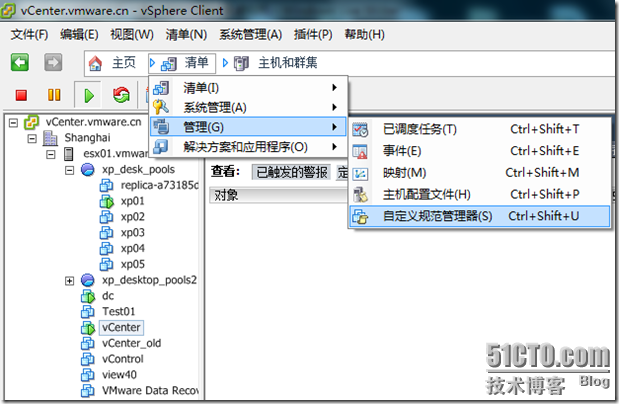Viewport: 619px width, 404px height.
Task: Expand the 清单(I) submenu arrow
Action: [334, 88]
